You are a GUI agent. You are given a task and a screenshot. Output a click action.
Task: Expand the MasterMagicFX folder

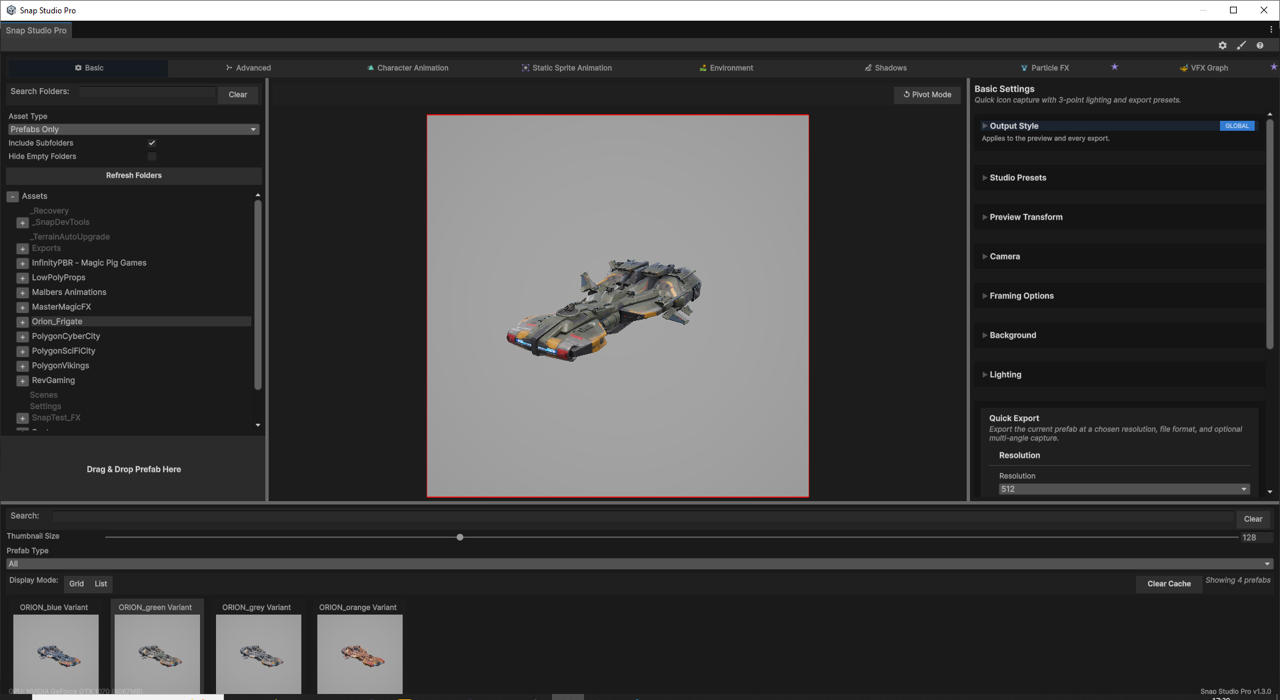[22, 307]
